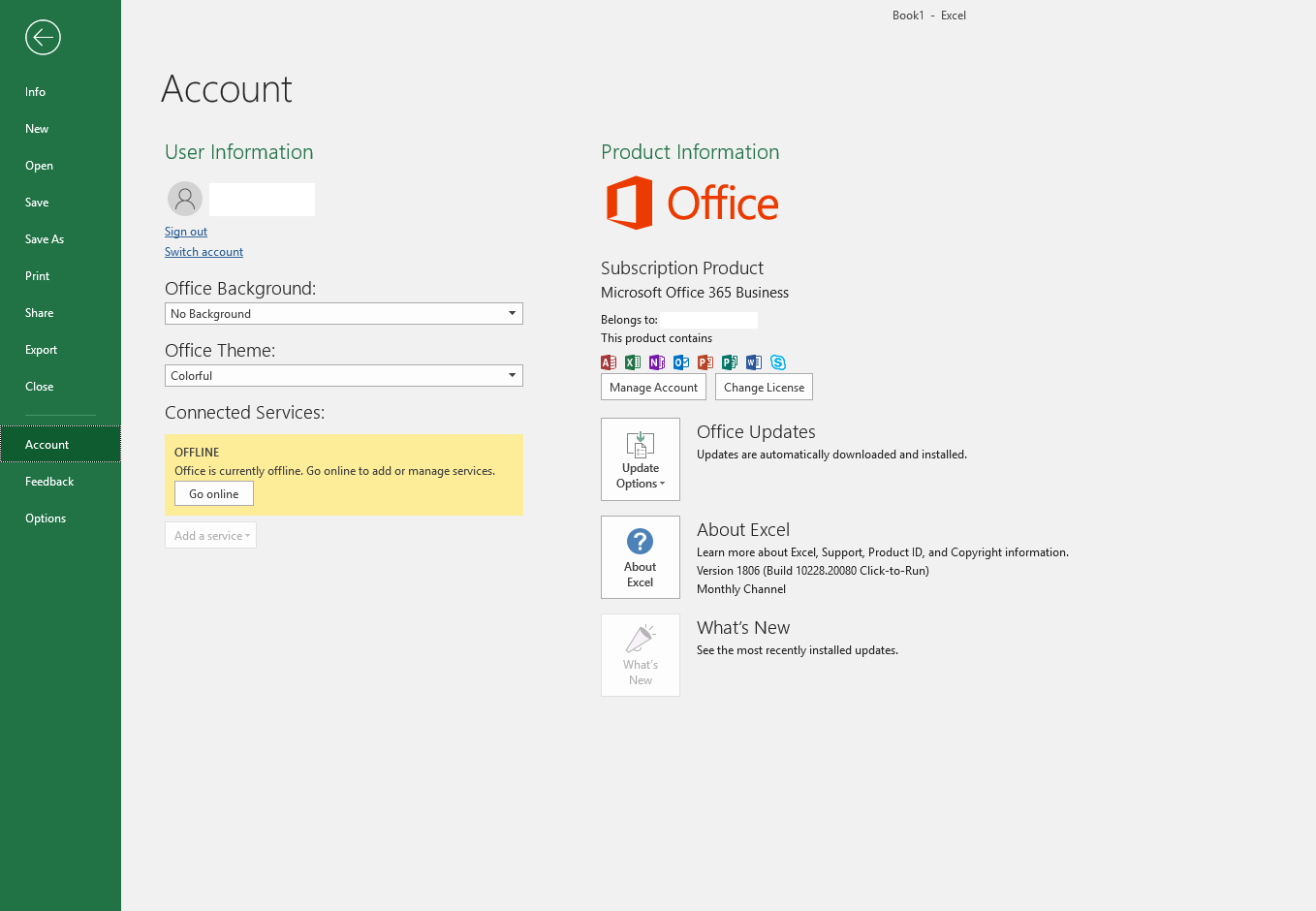The height and width of the screenshot is (911, 1316).
Task: Select New in the backstage menu
Action: pos(60,129)
